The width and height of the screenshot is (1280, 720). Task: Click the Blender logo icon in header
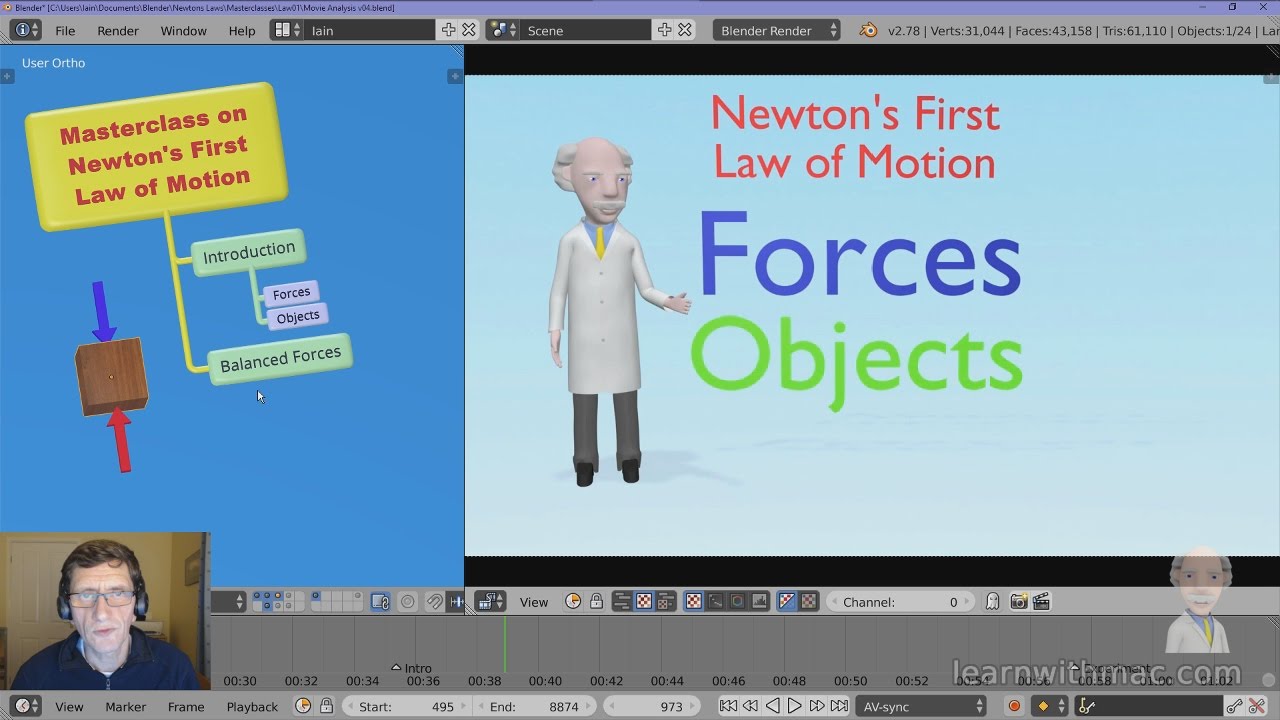(x=868, y=31)
